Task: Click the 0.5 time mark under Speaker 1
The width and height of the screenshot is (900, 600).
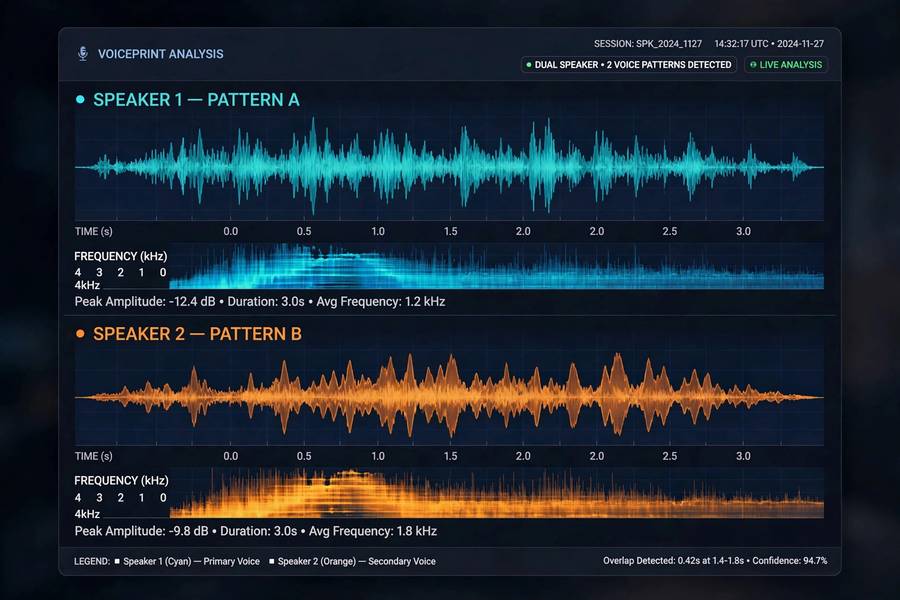Action: (x=304, y=231)
